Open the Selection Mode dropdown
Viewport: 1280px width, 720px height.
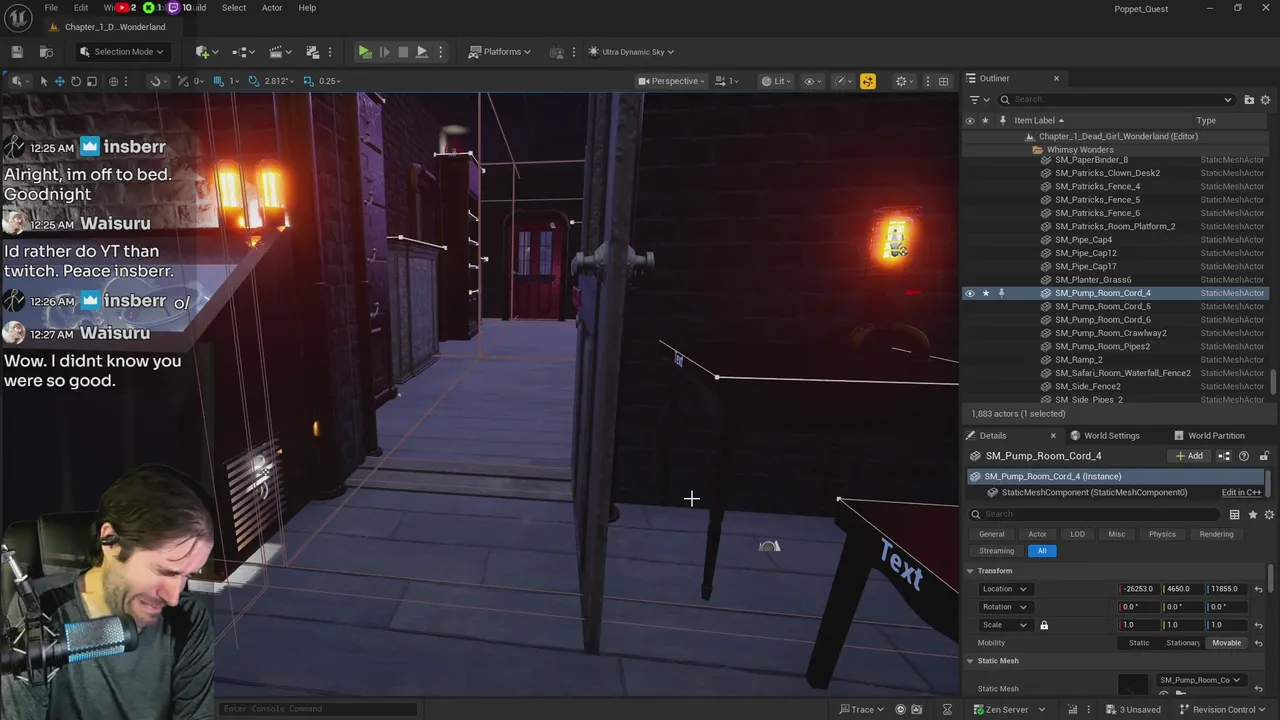[121, 52]
